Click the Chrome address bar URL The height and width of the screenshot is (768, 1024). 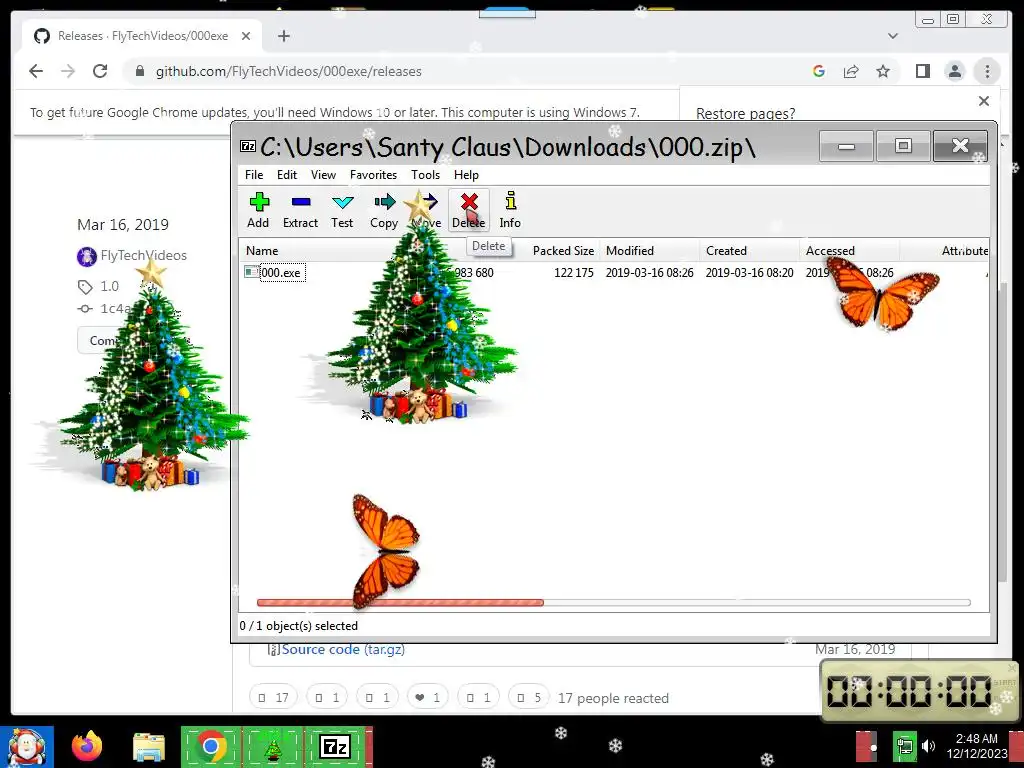(x=289, y=71)
